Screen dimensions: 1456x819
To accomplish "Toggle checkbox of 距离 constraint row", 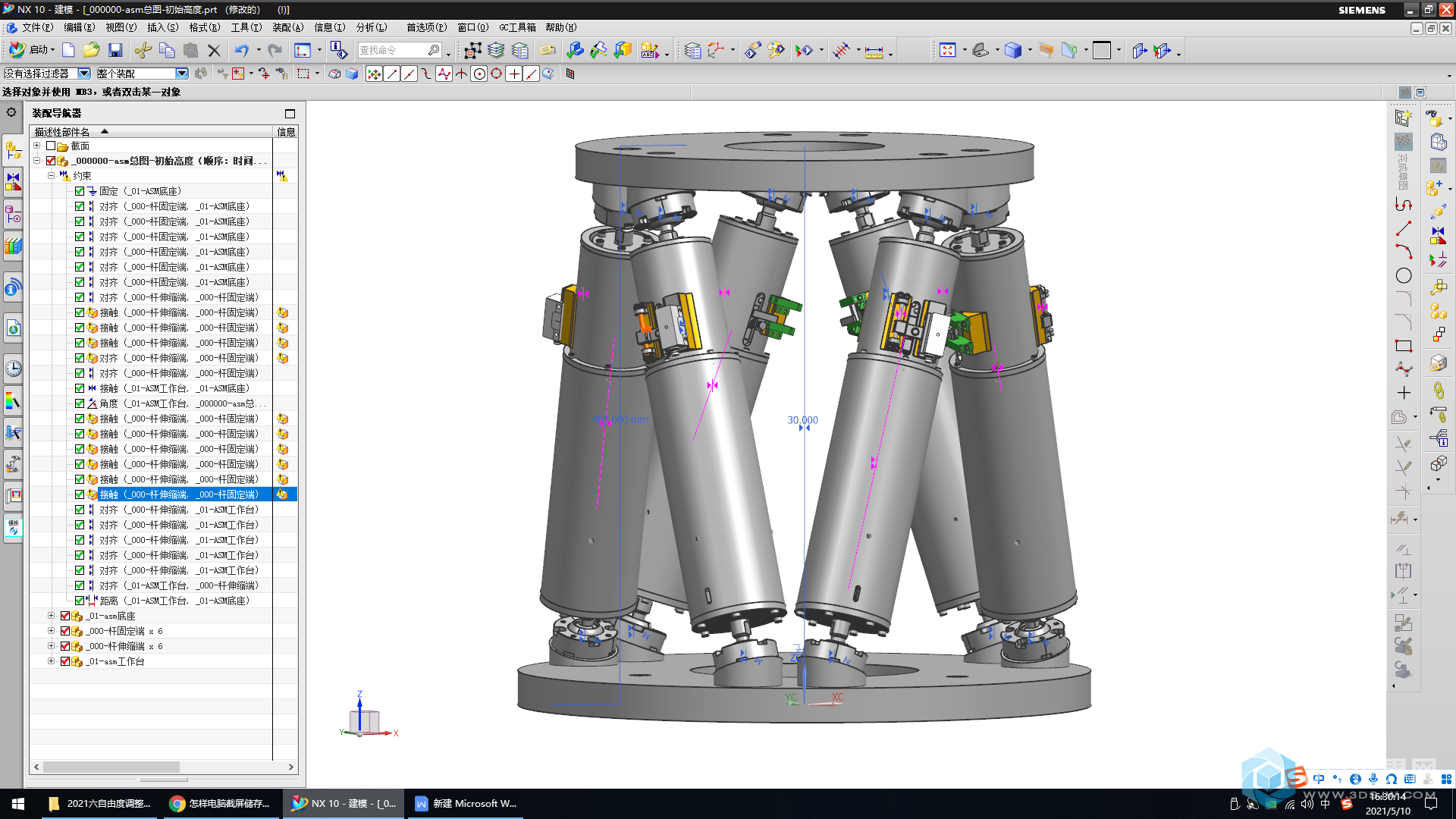I will (80, 601).
